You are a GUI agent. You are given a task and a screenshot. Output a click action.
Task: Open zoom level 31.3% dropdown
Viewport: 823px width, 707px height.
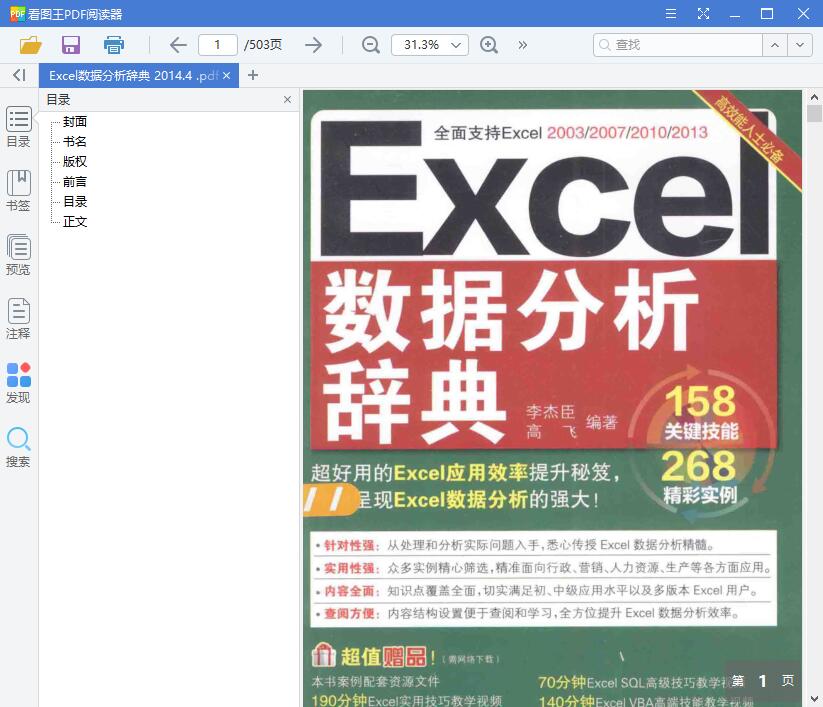430,45
